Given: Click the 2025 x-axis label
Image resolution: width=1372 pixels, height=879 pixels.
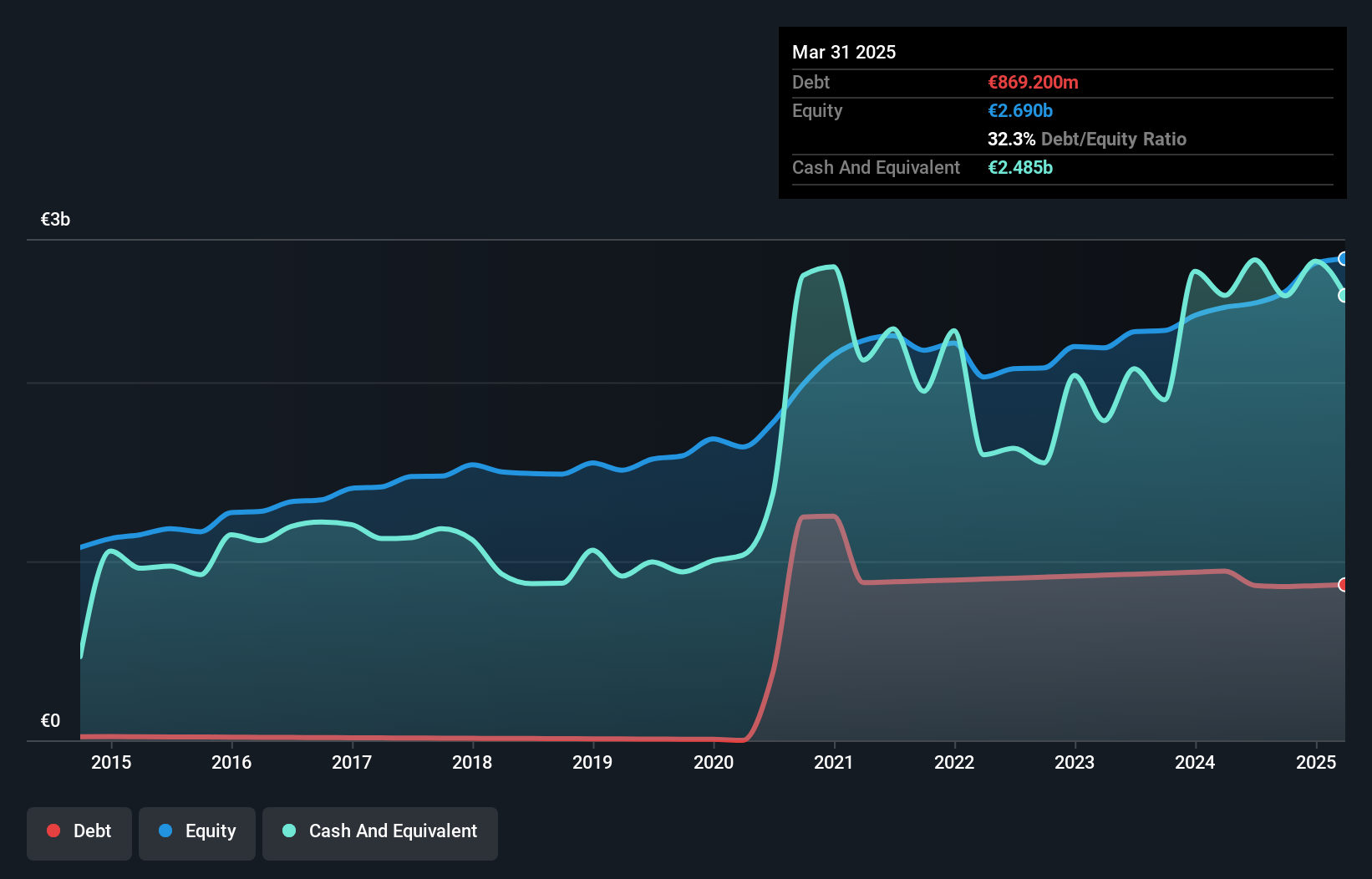Looking at the screenshot, I should pos(1316,762).
